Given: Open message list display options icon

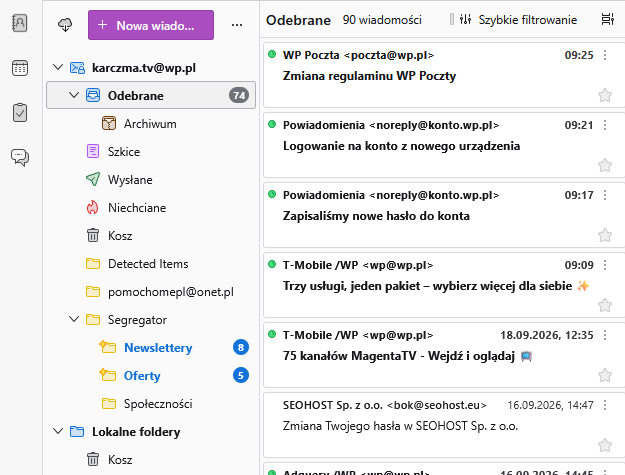Looking at the screenshot, I should coord(607,19).
